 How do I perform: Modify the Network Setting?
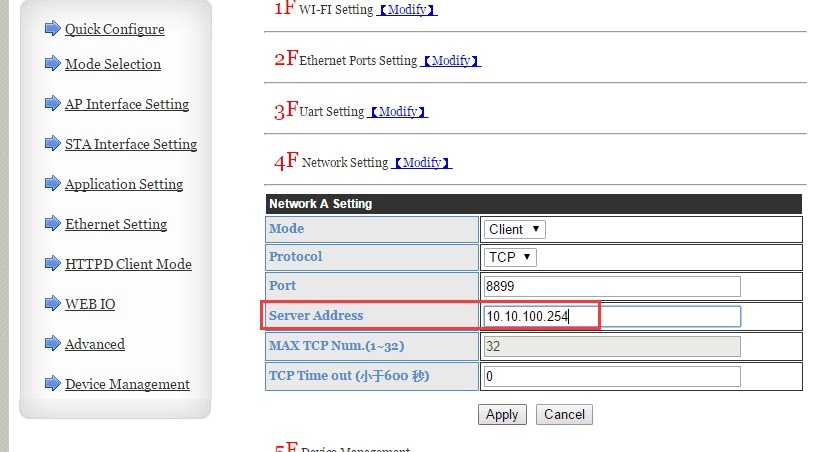click(422, 163)
